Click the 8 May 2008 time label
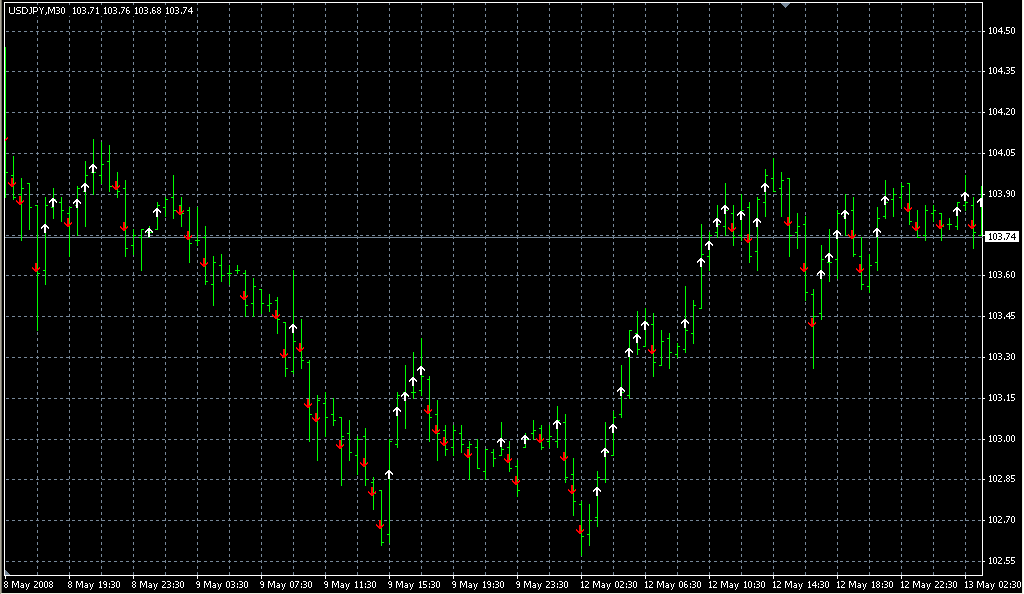Viewport: 1024px width, 594px height. coord(30,584)
